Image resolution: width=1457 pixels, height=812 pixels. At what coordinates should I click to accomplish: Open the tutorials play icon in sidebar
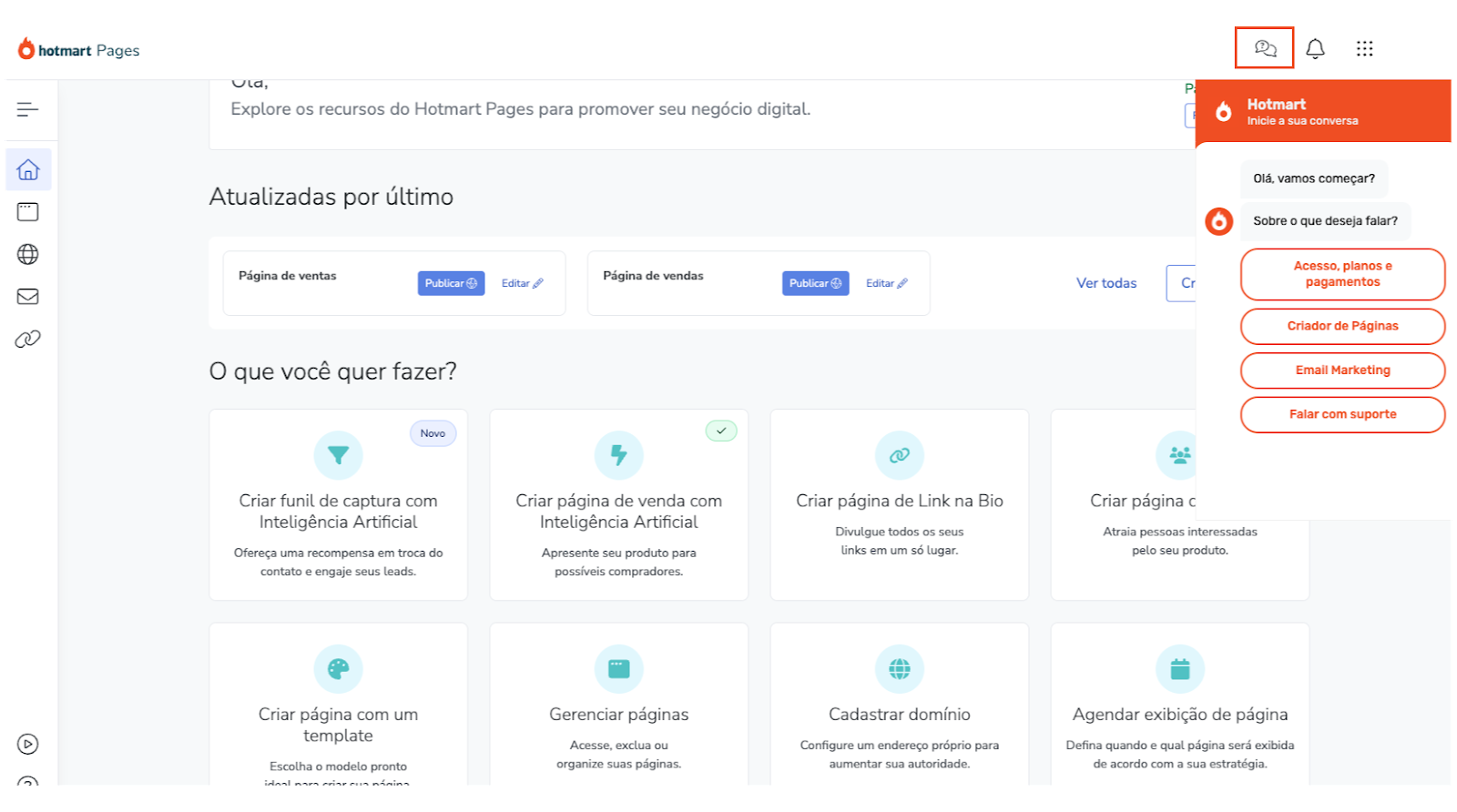coord(28,744)
